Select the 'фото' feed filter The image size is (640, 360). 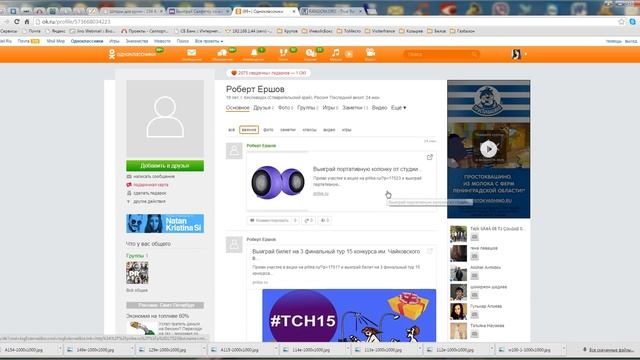268,130
